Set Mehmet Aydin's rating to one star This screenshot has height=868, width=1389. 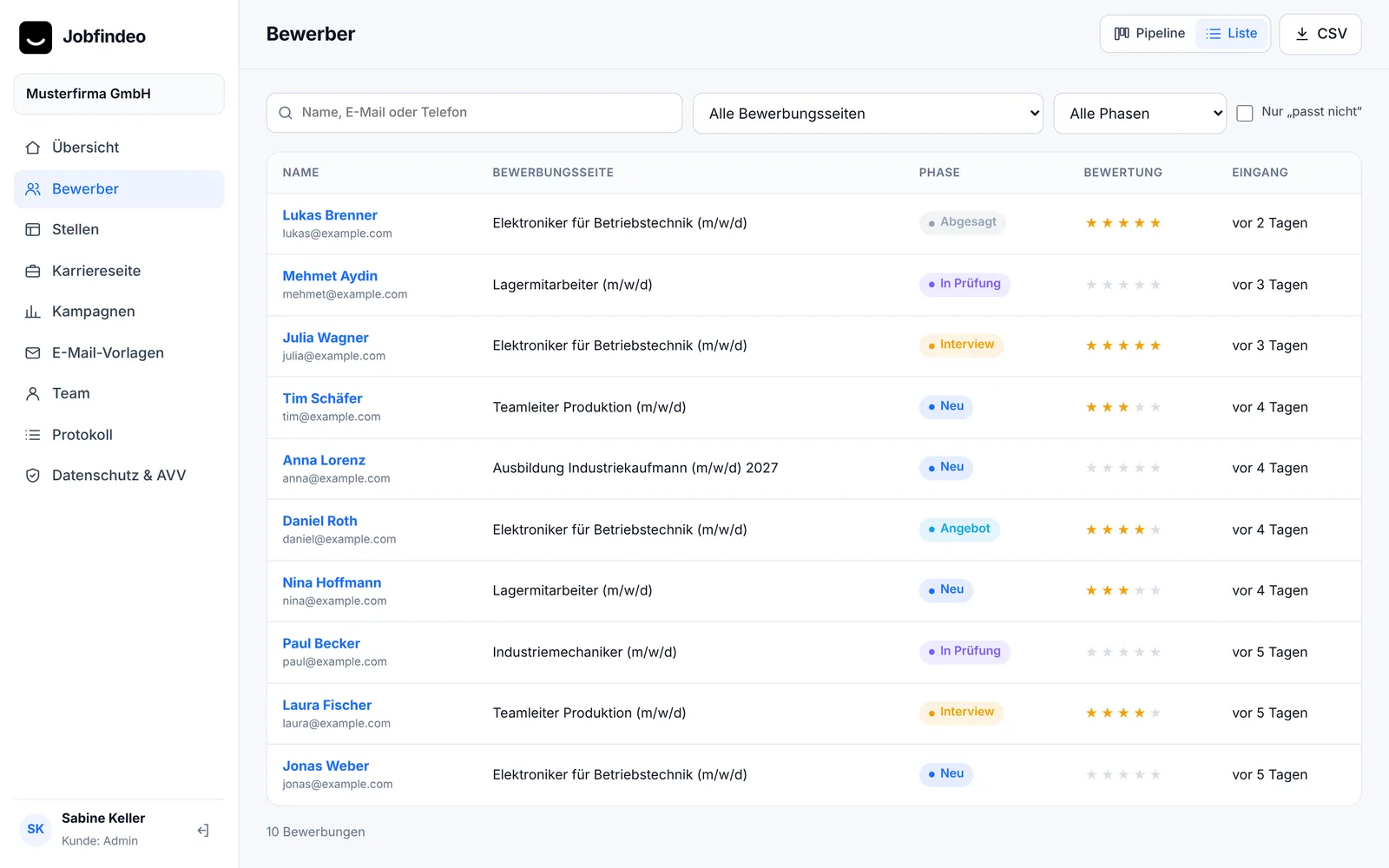1091,285
